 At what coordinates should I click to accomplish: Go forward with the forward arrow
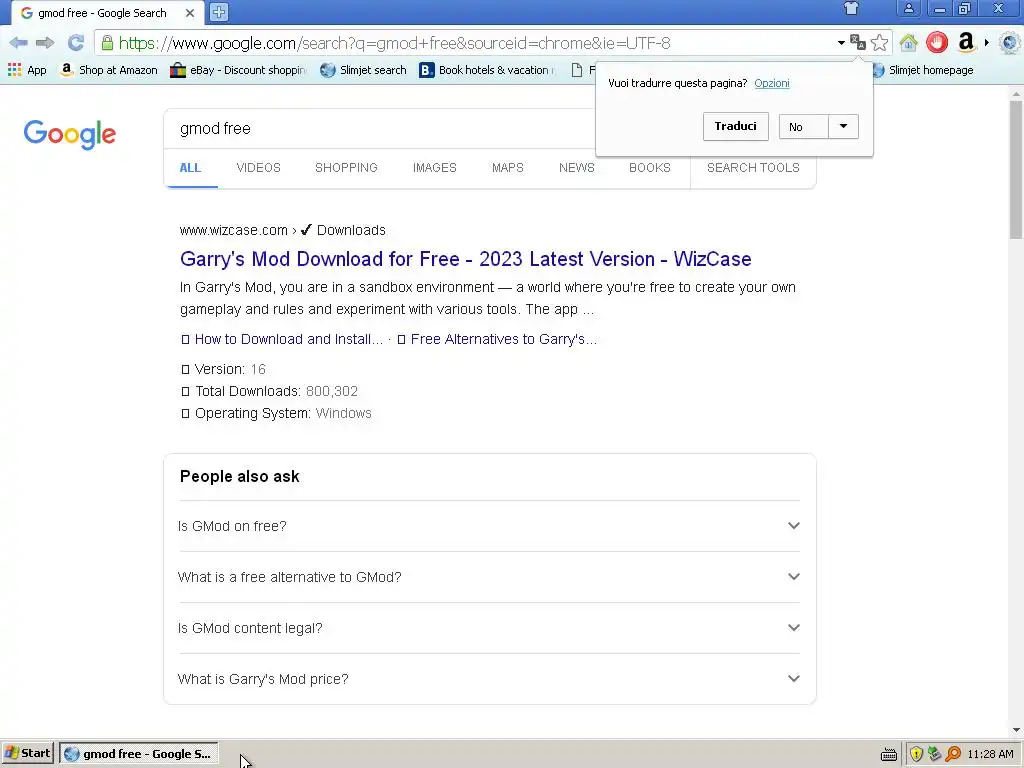coord(45,43)
